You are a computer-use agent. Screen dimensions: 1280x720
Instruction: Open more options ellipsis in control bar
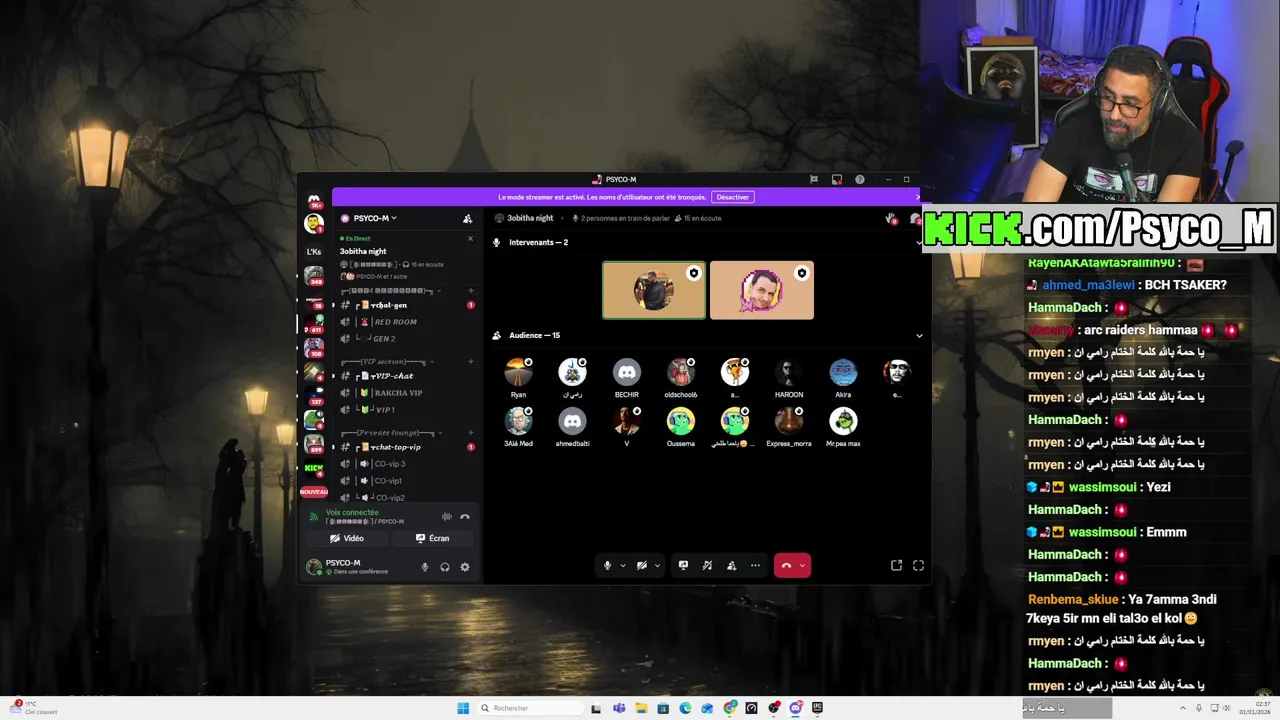coord(755,565)
